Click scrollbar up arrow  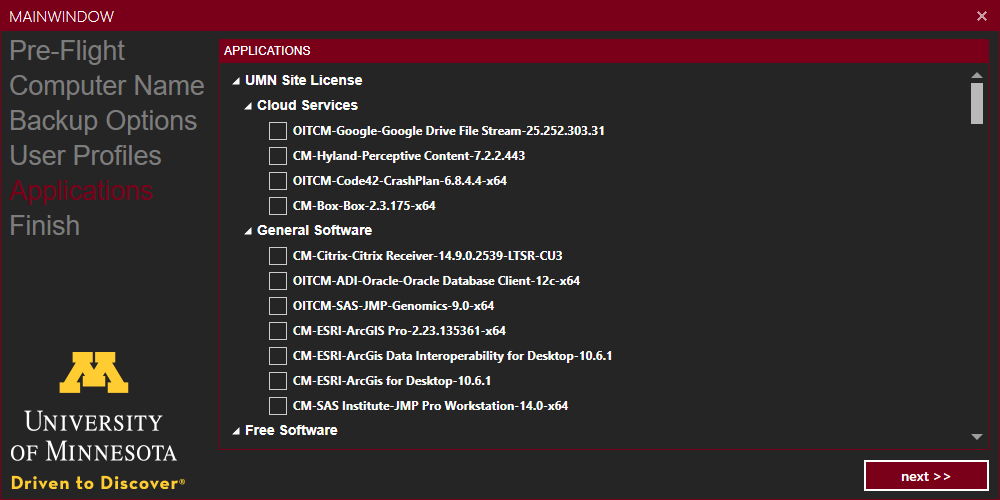click(x=976, y=75)
